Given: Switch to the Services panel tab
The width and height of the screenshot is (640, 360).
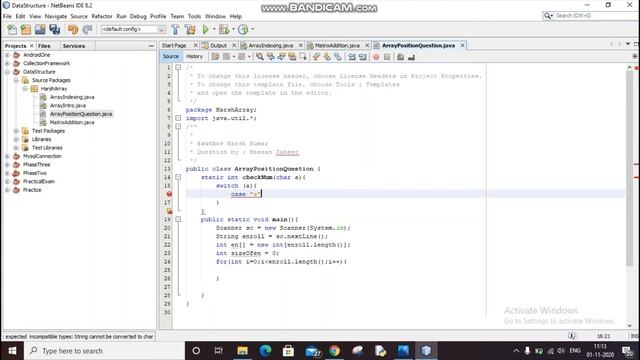Looking at the screenshot, I should (x=74, y=46).
